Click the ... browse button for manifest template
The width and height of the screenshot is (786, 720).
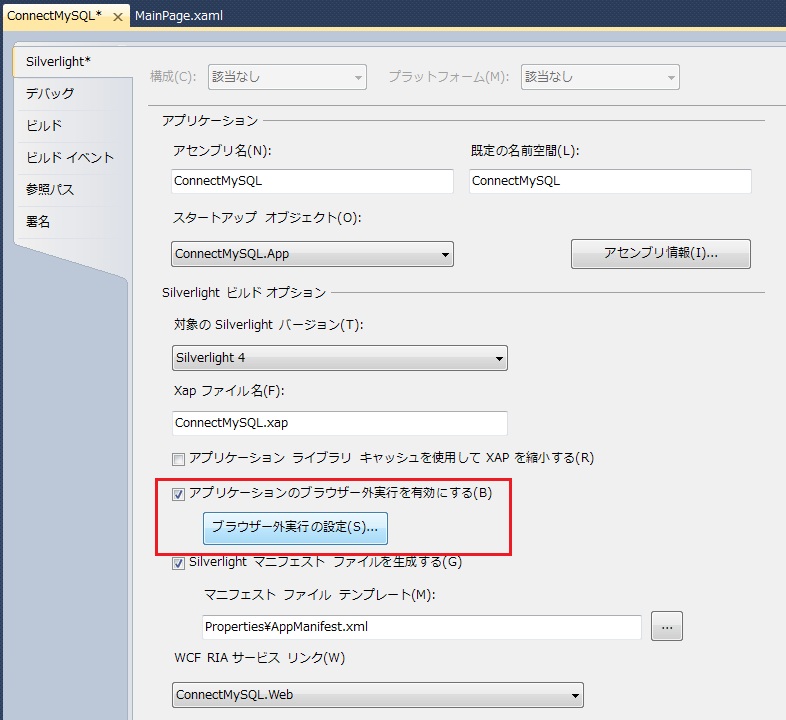pos(667,626)
